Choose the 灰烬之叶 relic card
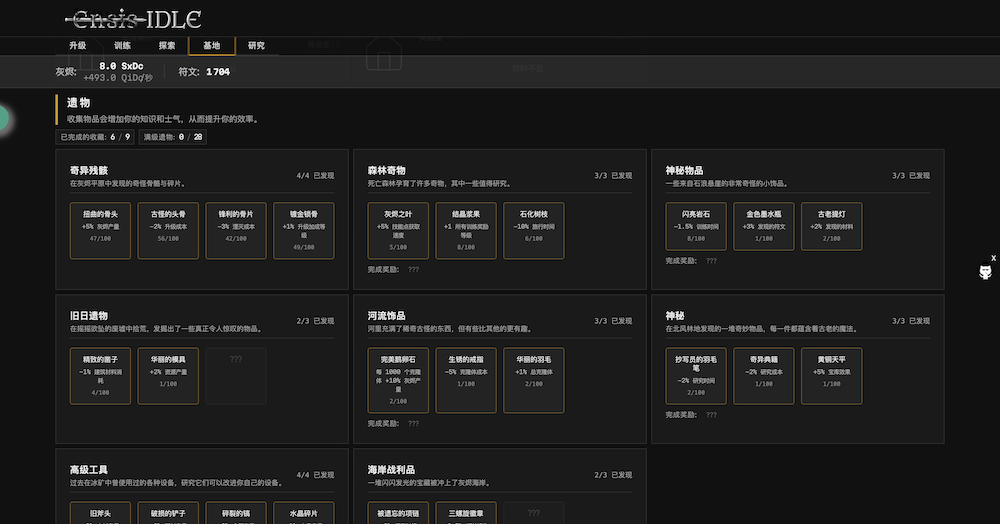Screen dimensions: 1000x524 pos(398,230)
